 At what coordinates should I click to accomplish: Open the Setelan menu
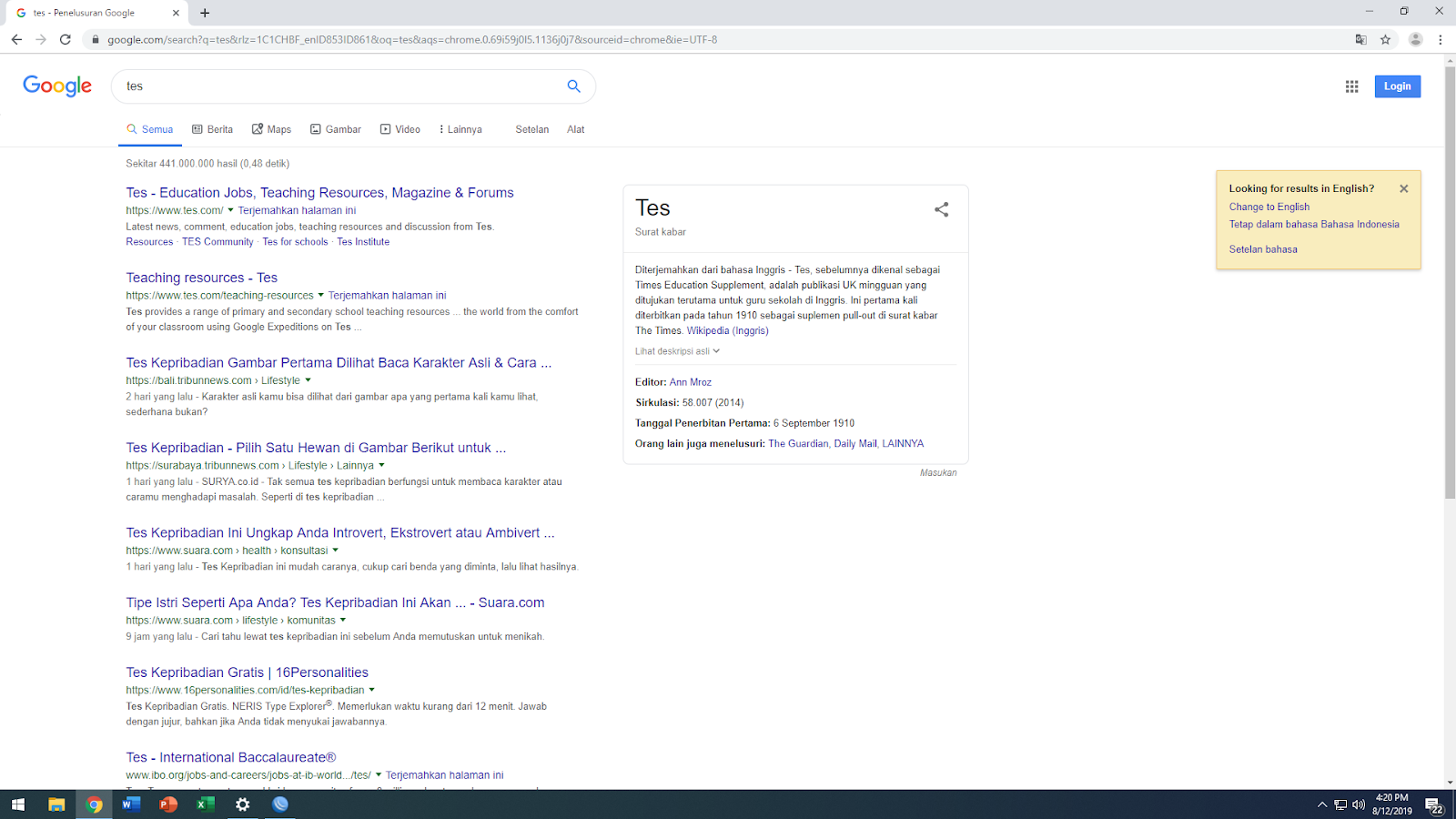532,129
